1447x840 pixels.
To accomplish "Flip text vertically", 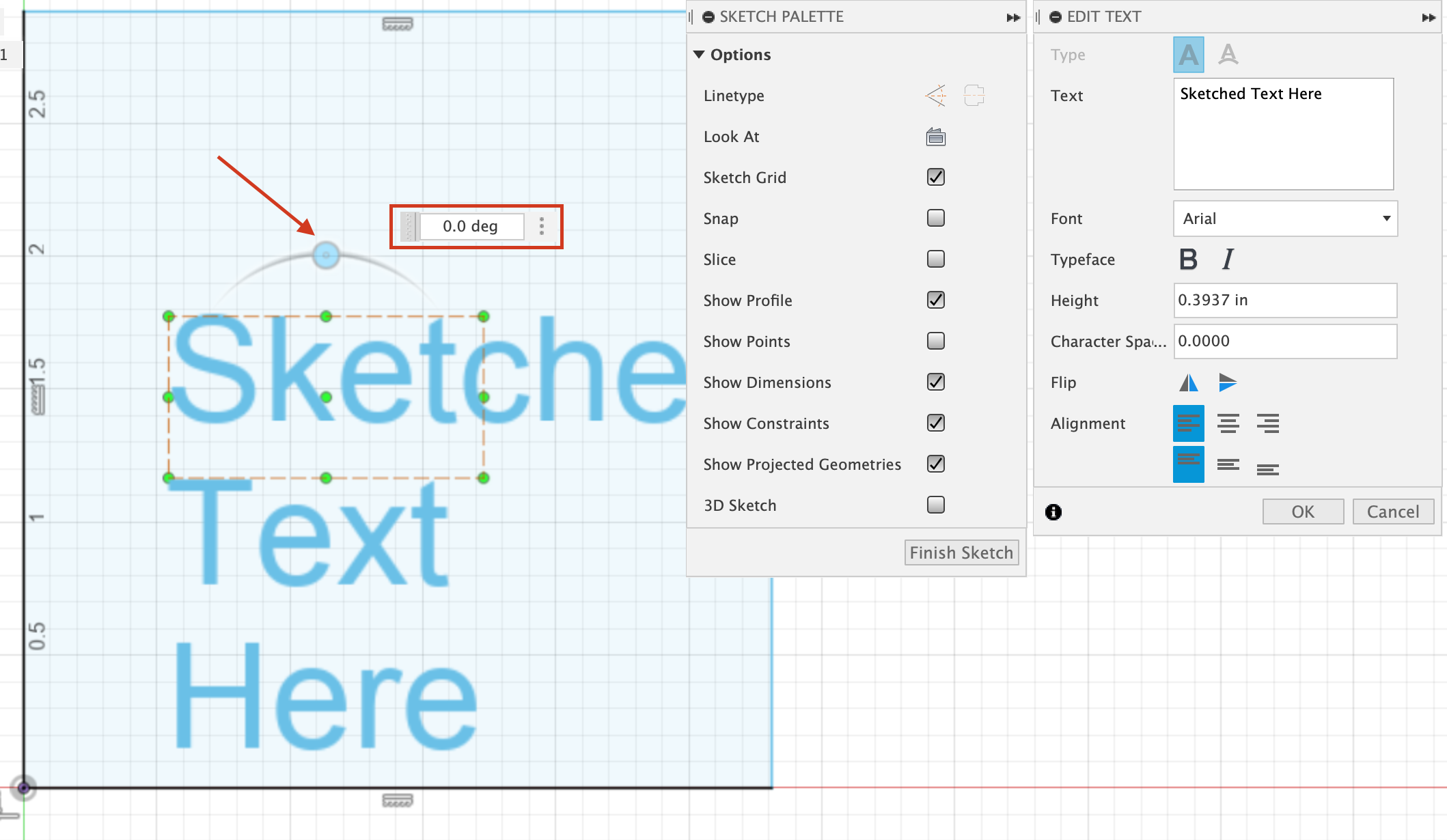I will (x=1228, y=382).
